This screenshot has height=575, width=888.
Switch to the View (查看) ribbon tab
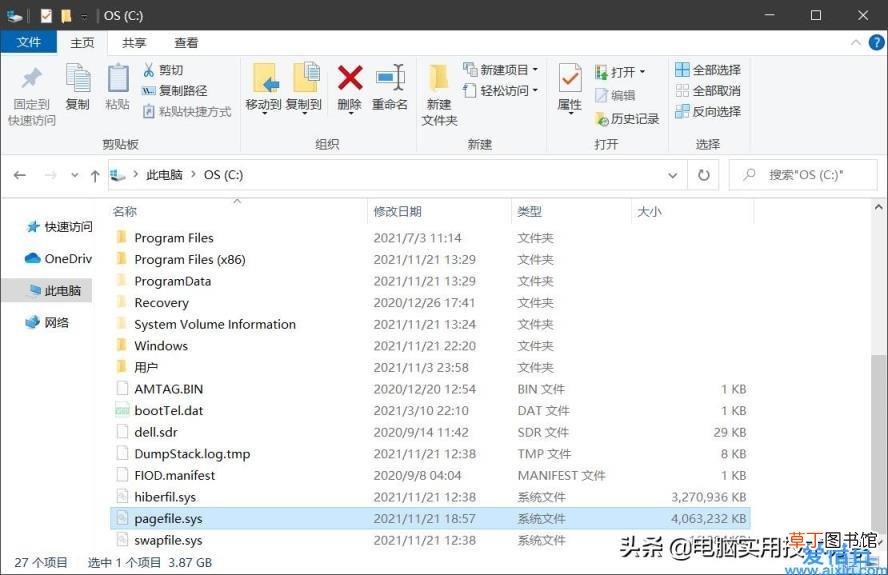pyautogui.click(x=186, y=42)
